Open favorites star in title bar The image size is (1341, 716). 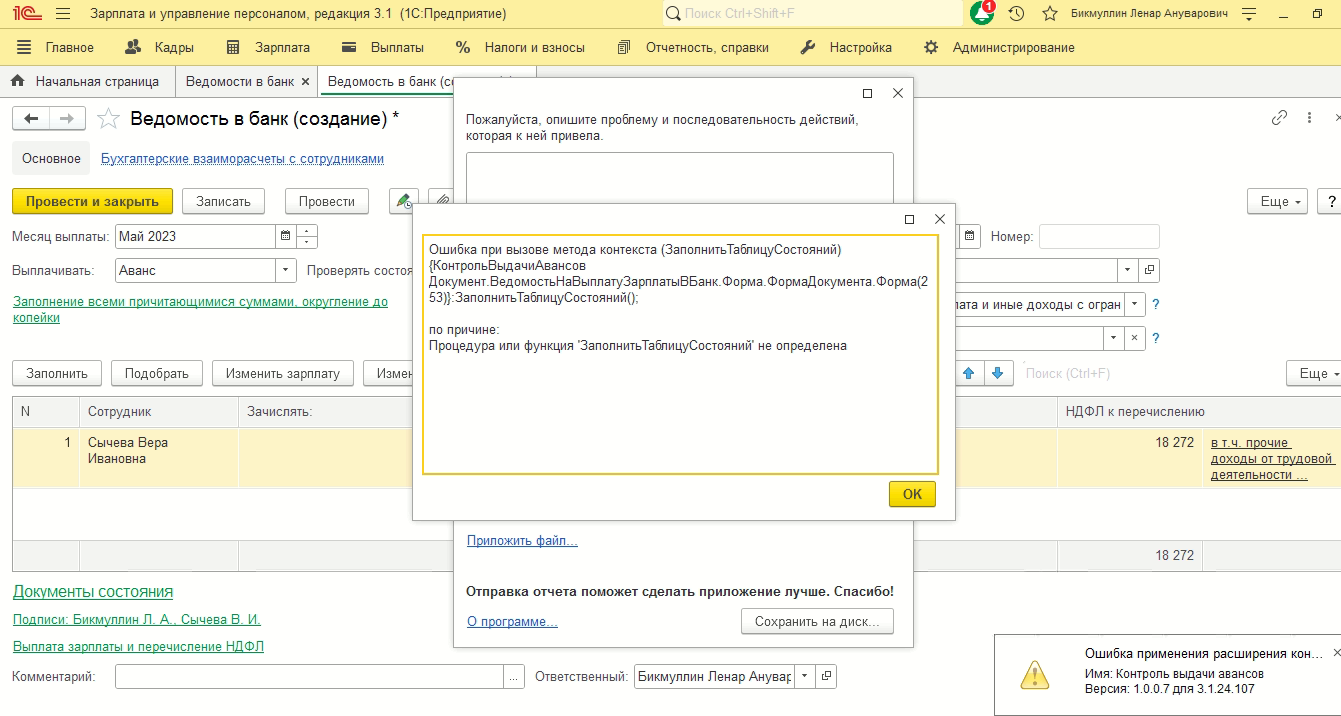[x=1050, y=14]
